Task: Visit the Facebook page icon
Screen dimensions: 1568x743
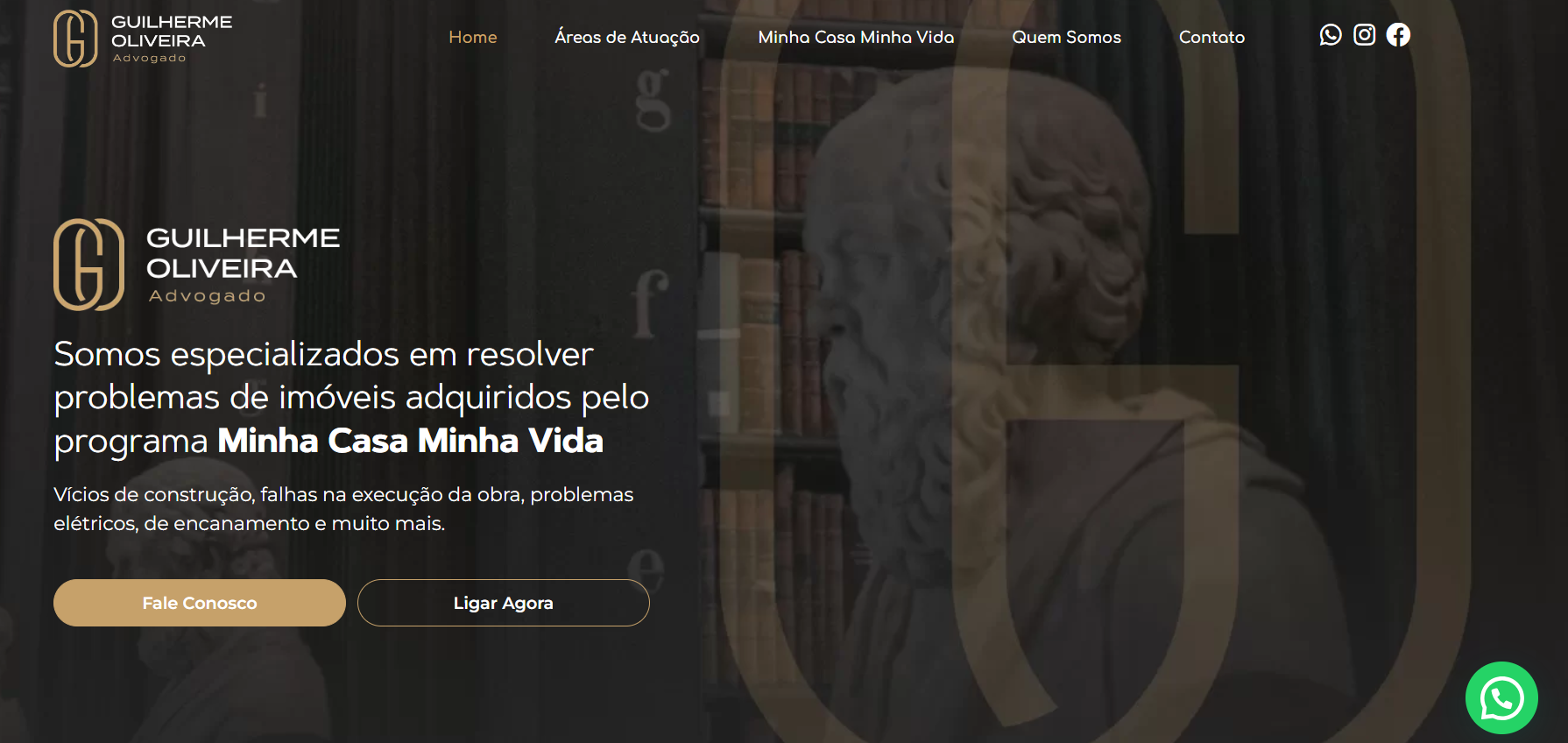Action: [x=1399, y=35]
